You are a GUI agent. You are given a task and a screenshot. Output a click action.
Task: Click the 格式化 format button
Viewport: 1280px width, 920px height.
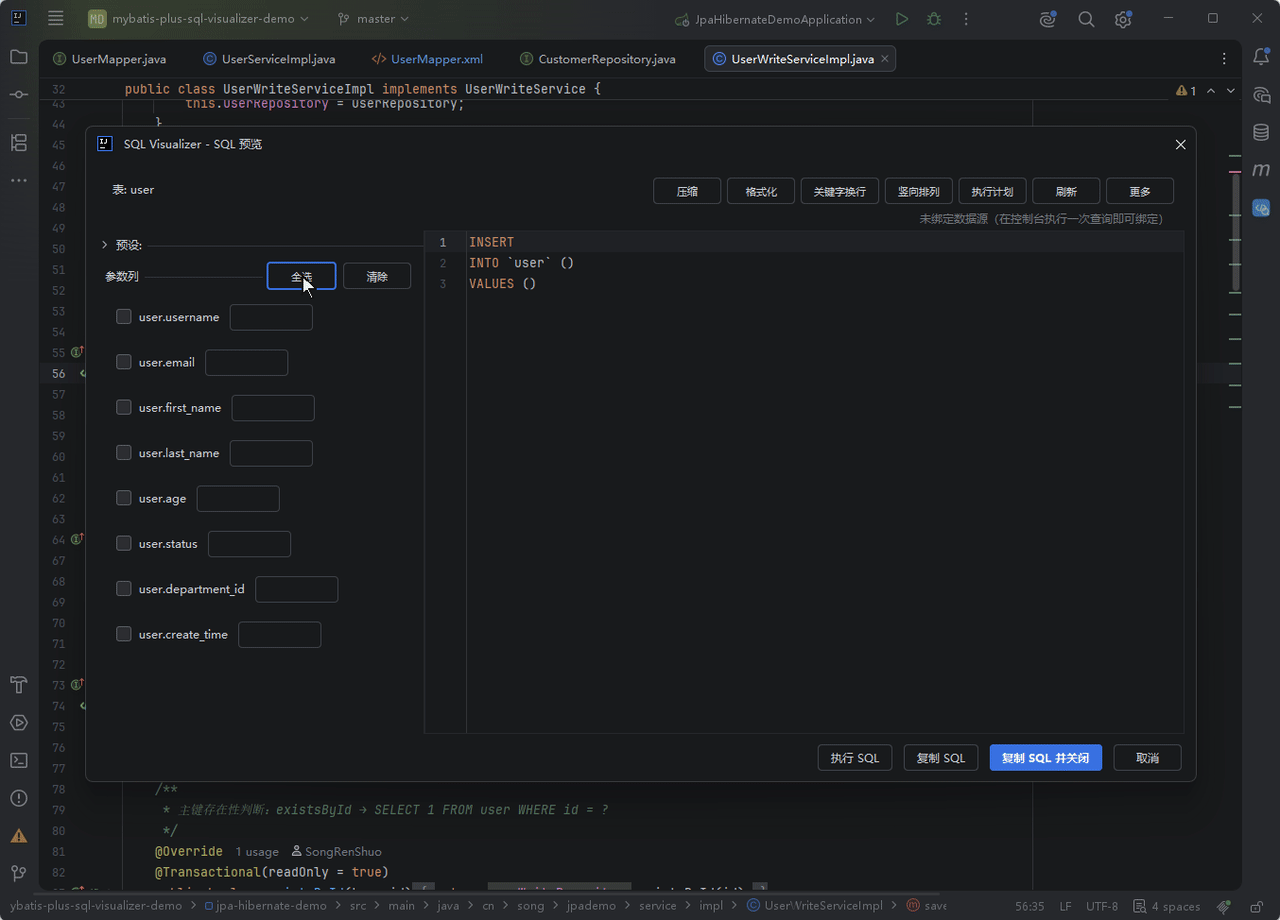(761, 191)
